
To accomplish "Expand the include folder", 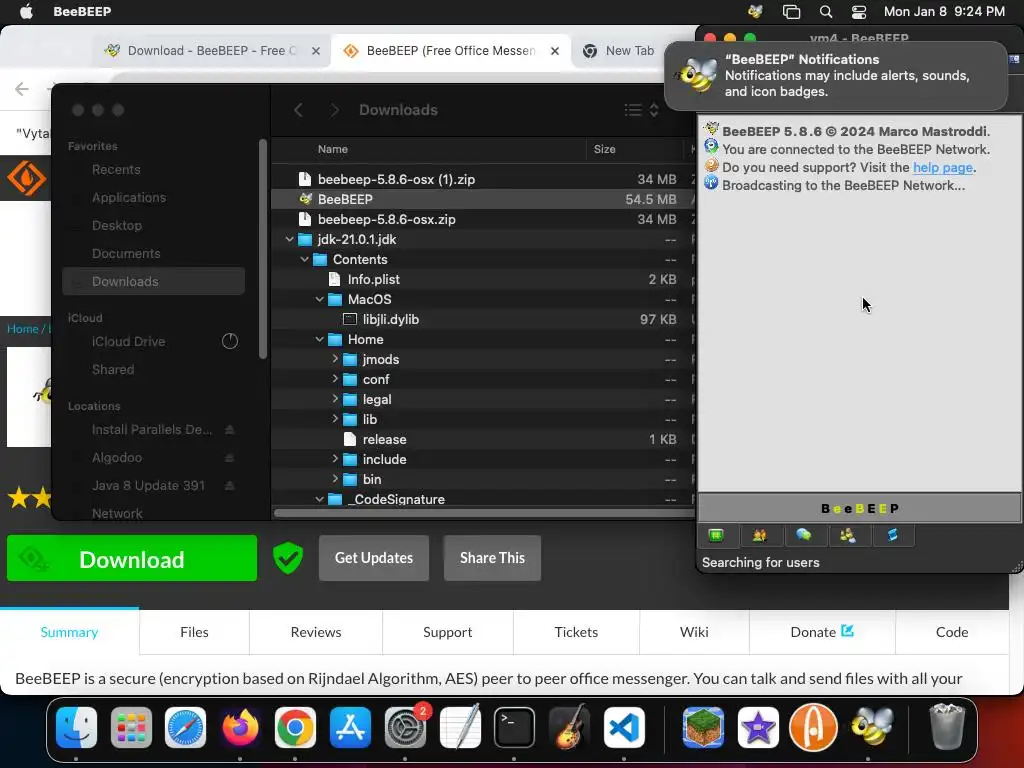I will tap(335, 459).
